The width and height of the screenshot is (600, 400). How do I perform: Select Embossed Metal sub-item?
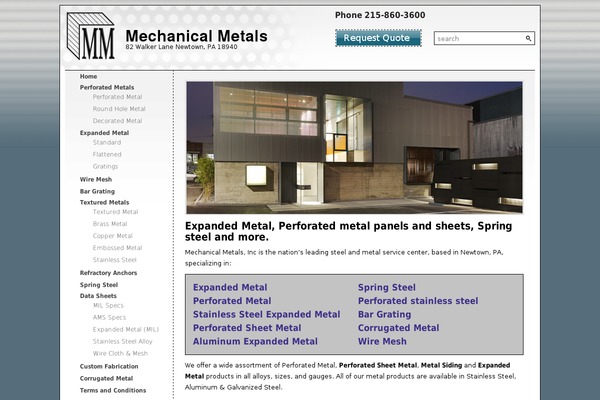[117, 248]
